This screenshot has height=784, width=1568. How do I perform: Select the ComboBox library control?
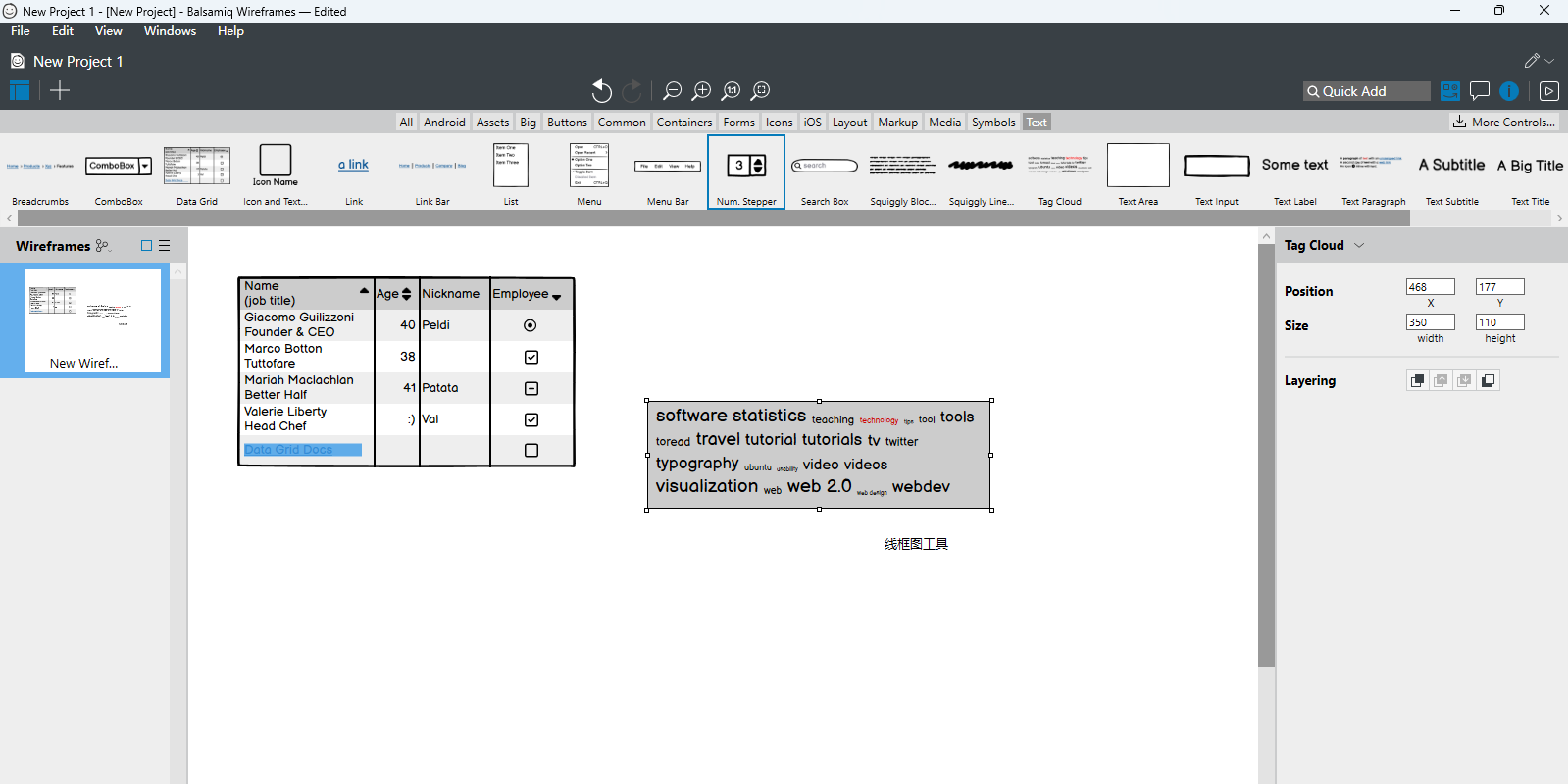click(119, 172)
